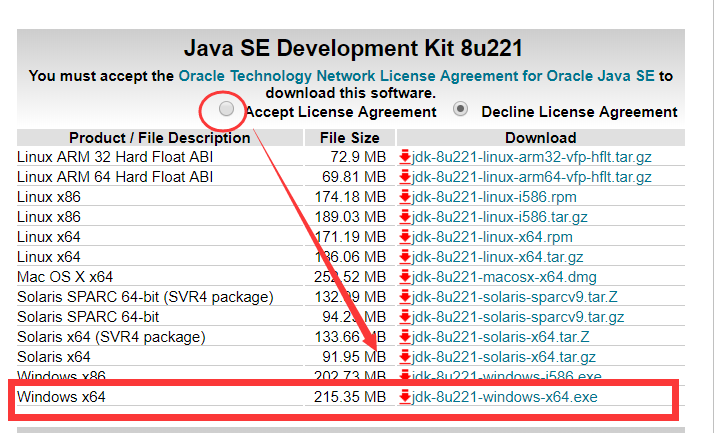
Task: Click the 72.9 MB file size cell
Action: [358, 157]
